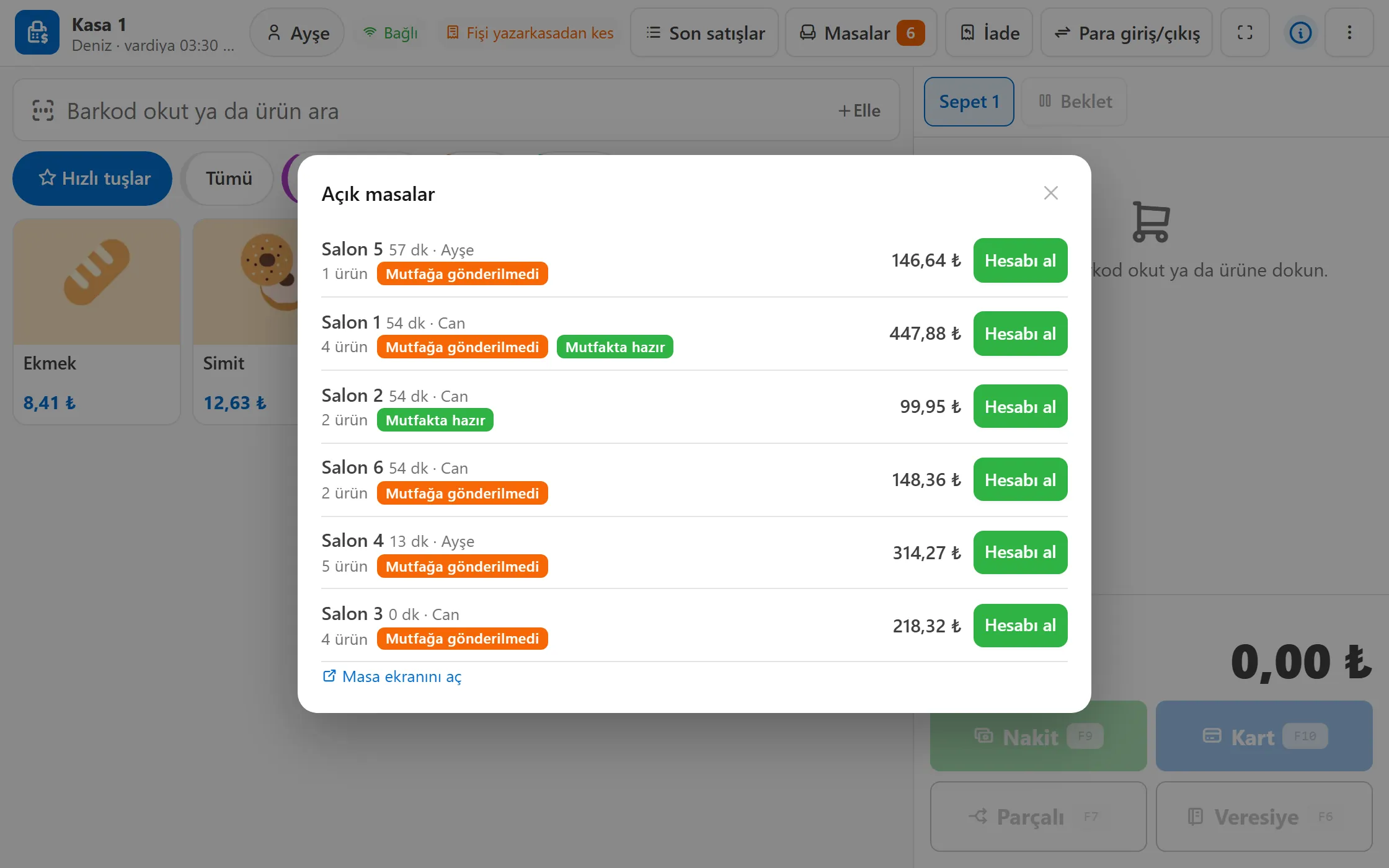Select the Ekmek product tile
The width and height of the screenshot is (1389, 868).
click(x=97, y=321)
